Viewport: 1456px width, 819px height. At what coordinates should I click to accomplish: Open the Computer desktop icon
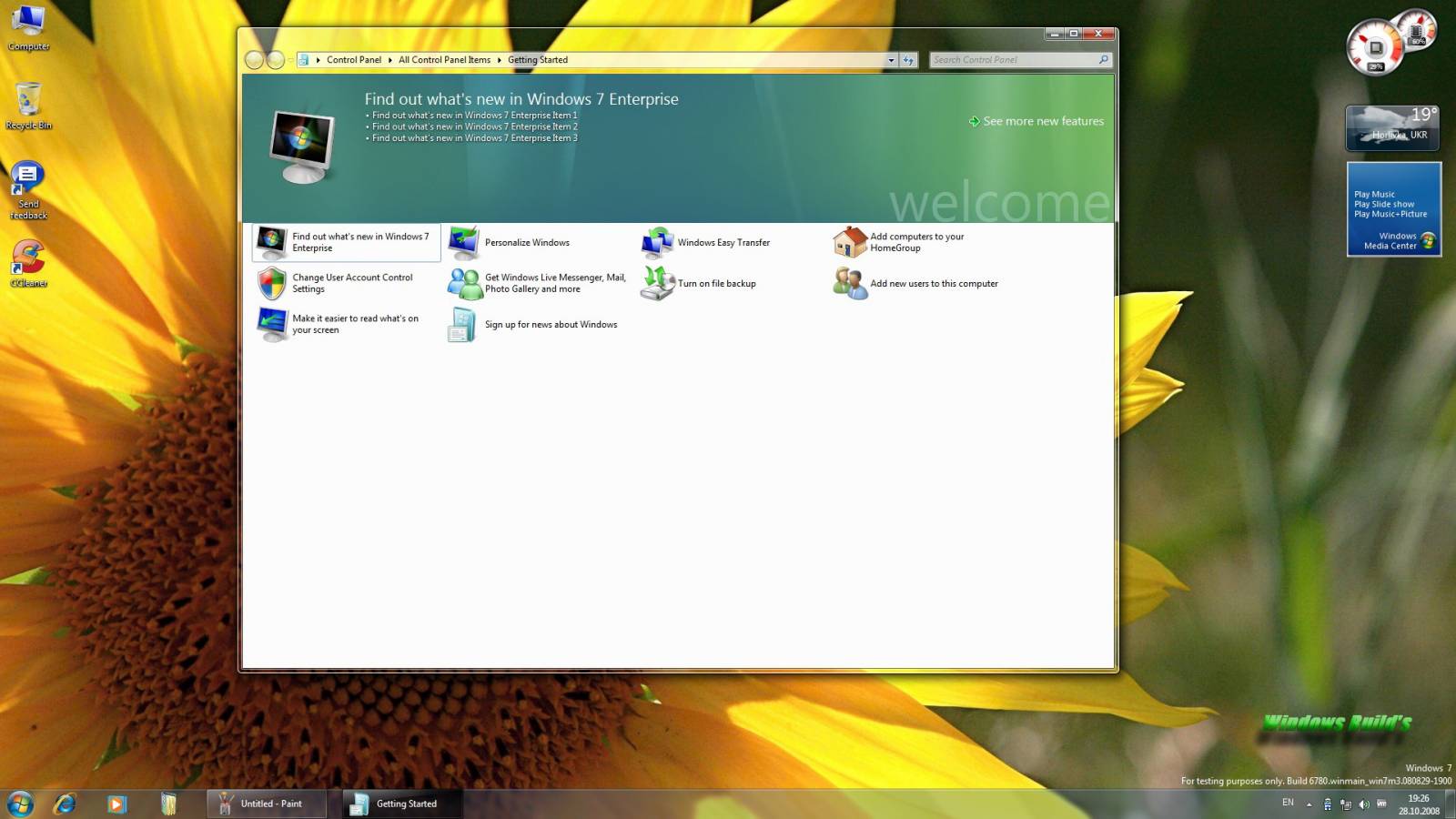(28, 28)
